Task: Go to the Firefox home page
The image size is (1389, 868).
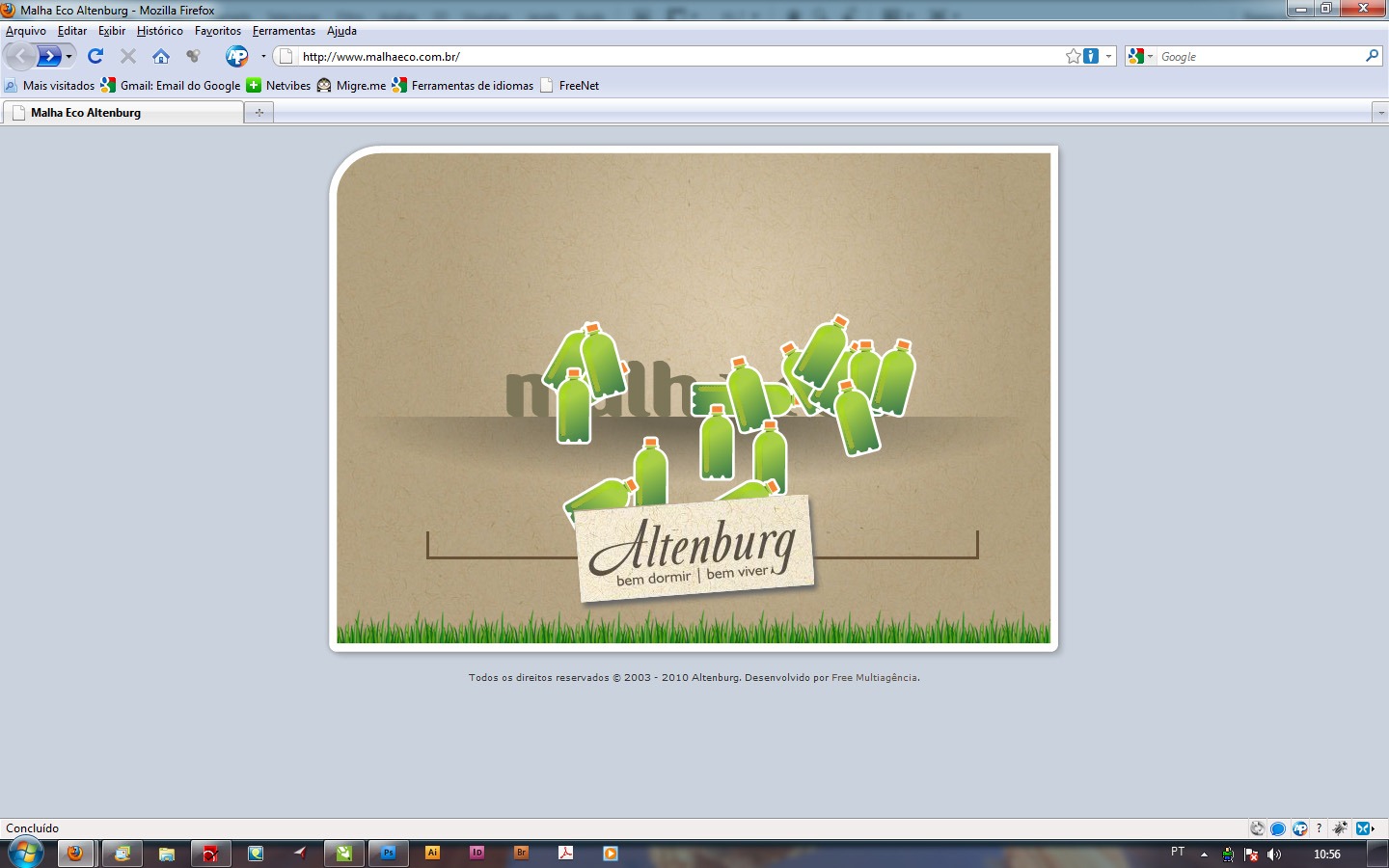Action: tap(161, 56)
